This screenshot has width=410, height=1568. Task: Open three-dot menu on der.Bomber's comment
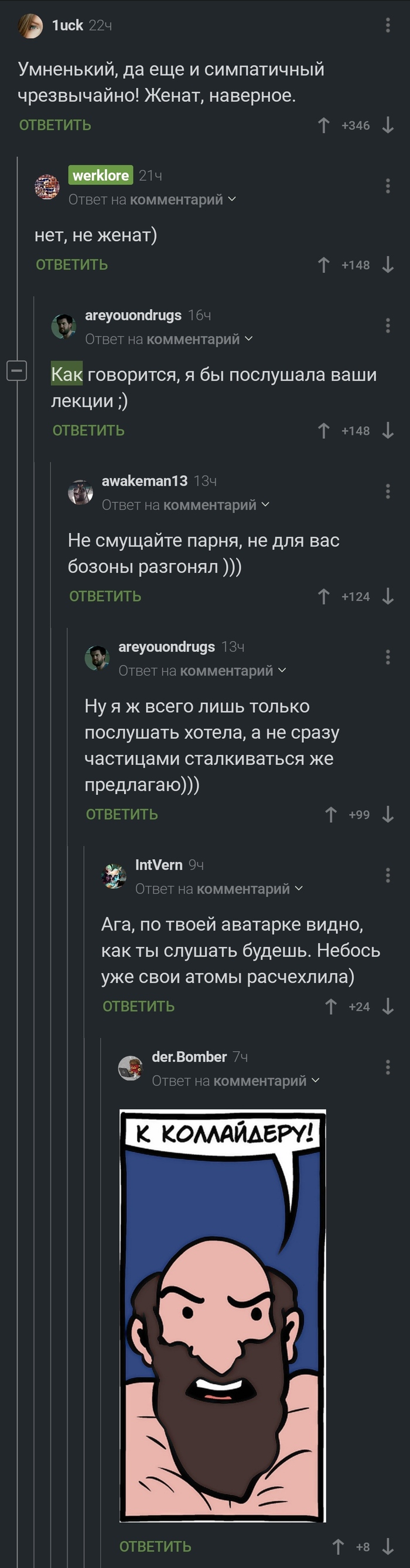point(388,1066)
